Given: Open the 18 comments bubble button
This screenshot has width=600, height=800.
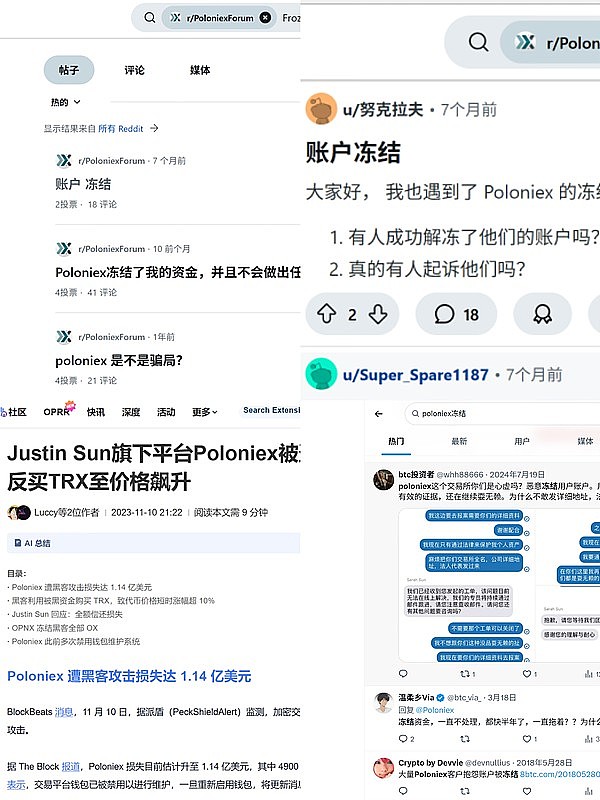Looking at the screenshot, I should 456,314.
